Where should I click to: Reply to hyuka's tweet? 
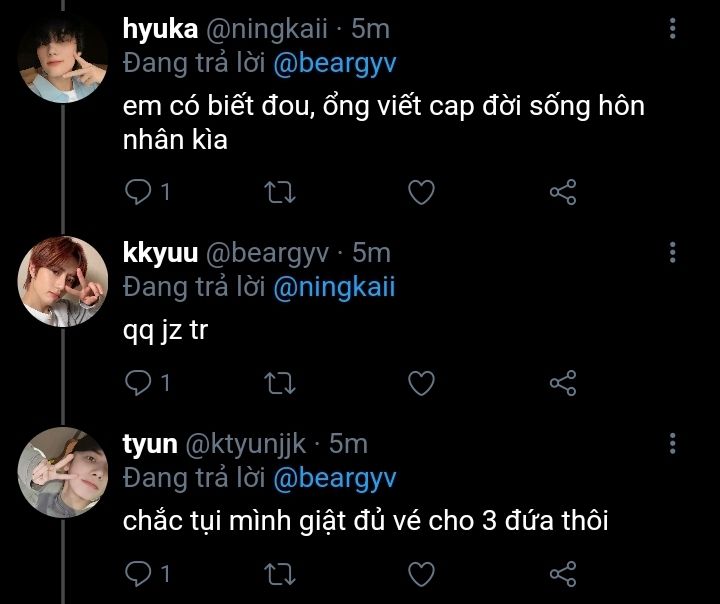click(x=137, y=192)
